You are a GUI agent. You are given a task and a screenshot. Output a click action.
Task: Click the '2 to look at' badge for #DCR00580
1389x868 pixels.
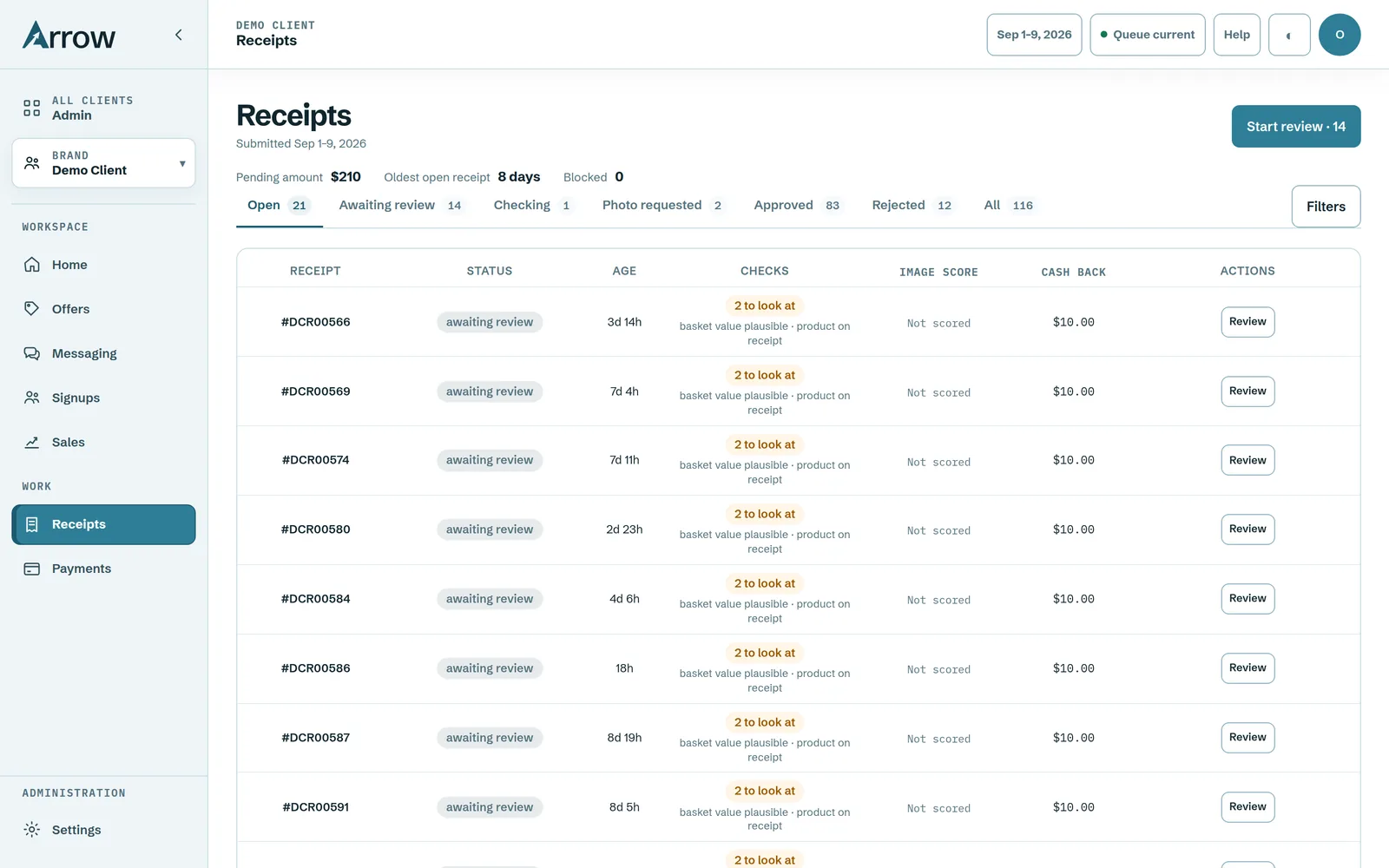(765, 514)
